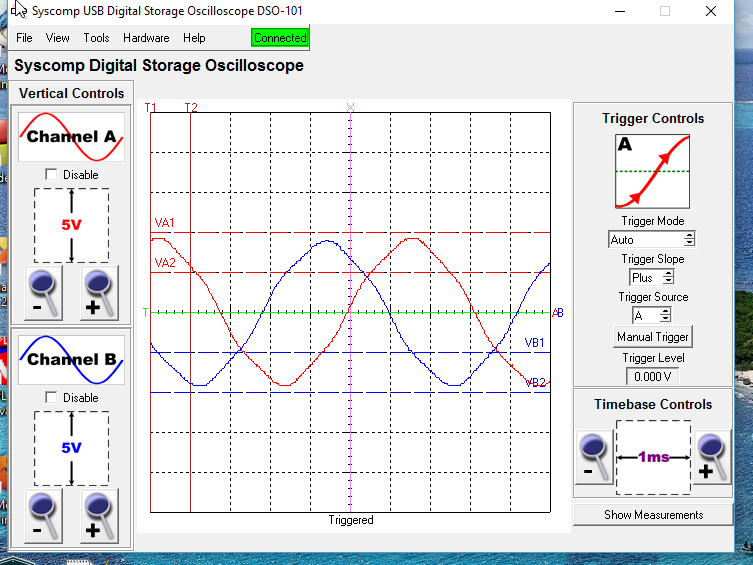Viewport: 753px width, 565px height.
Task: Click the green Connected status indicator
Action: (x=280, y=38)
